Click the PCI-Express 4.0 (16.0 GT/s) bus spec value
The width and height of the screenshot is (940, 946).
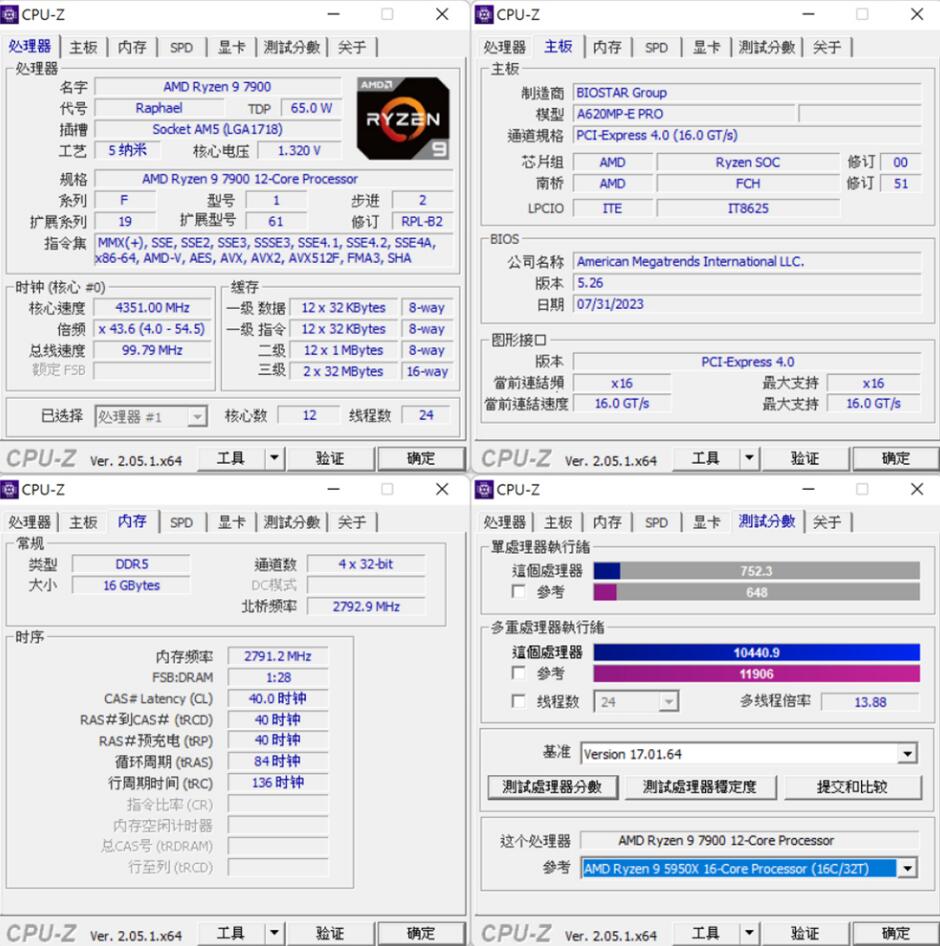pyautogui.click(x=747, y=135)
